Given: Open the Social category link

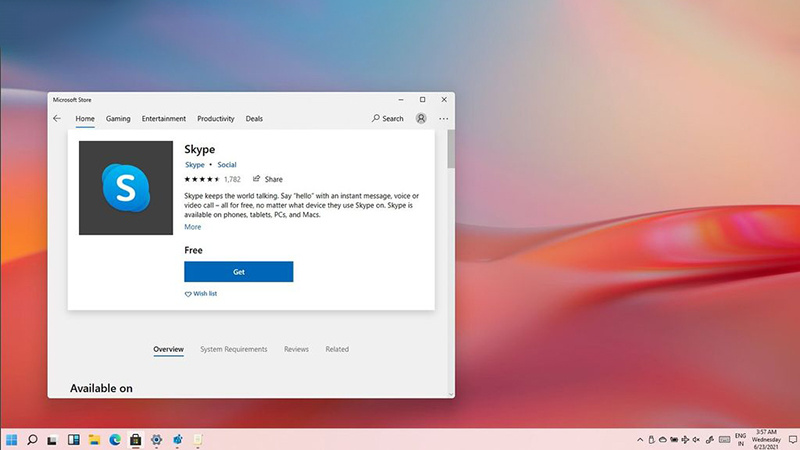Looking at the screenshot, I should 227,165.
